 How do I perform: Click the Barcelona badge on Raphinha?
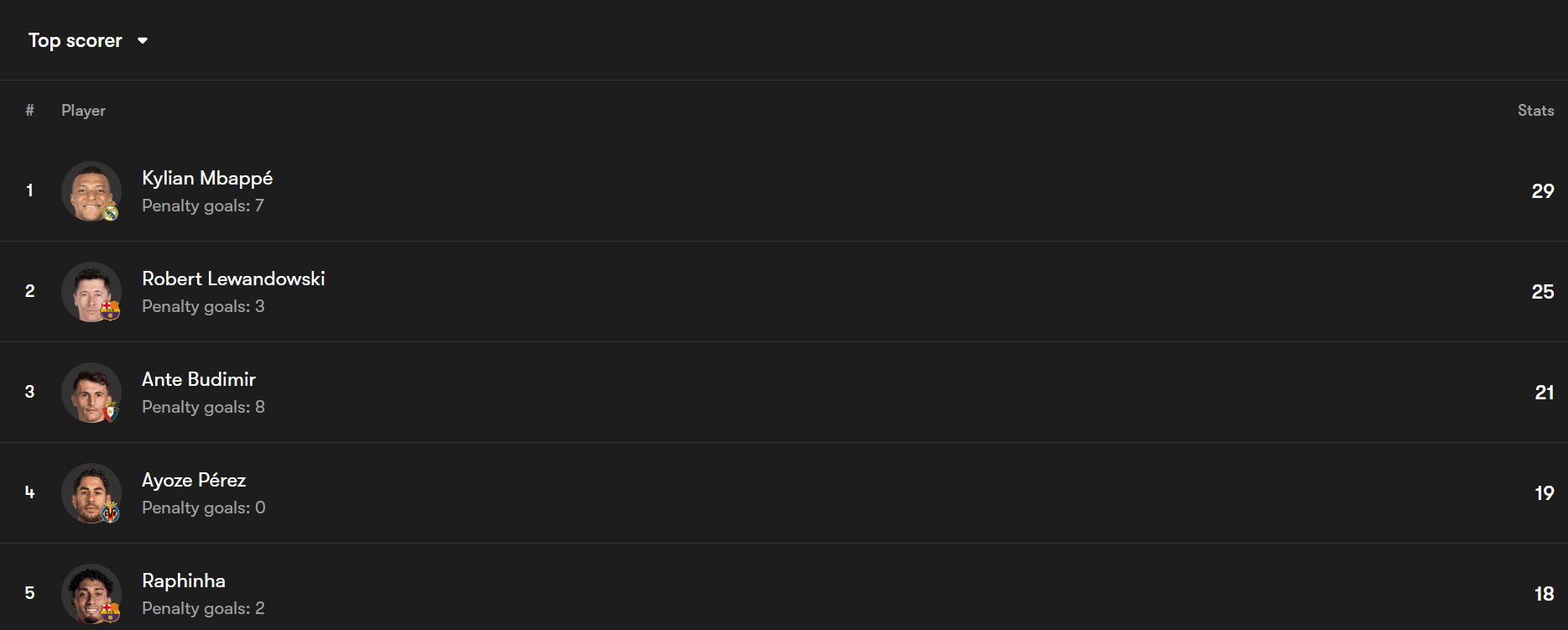pyautogui.click(x=111, y=613)
